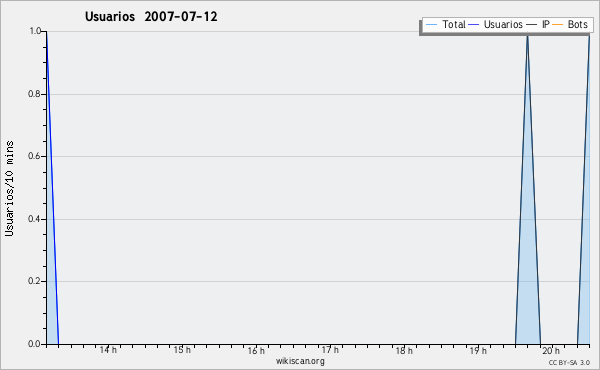This screenshot has width=600, height=370.
Task: Click the '0.8' y-axis value
Action: 34,94
